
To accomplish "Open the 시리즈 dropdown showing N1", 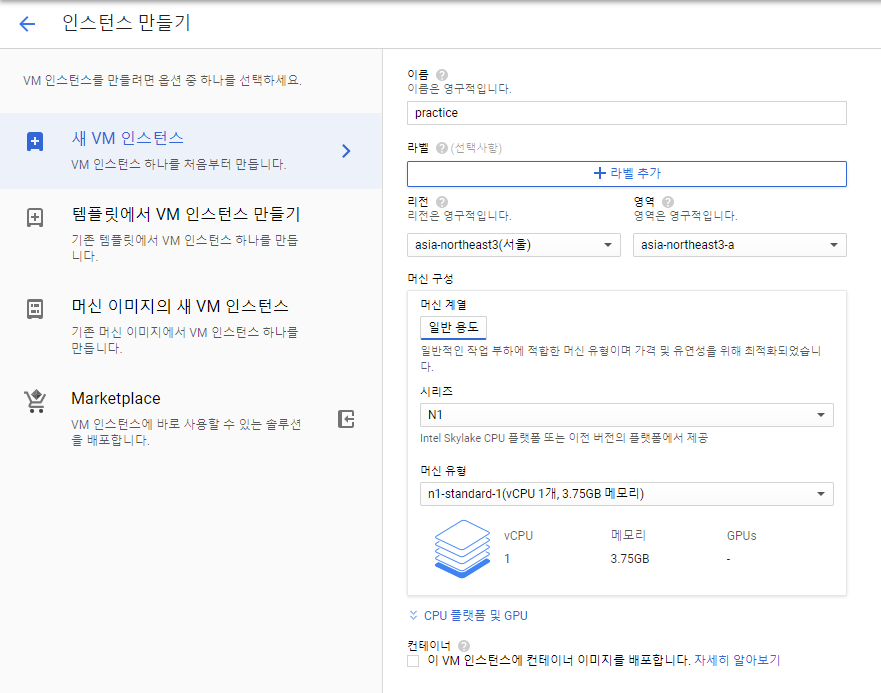I will pos(626,415).
